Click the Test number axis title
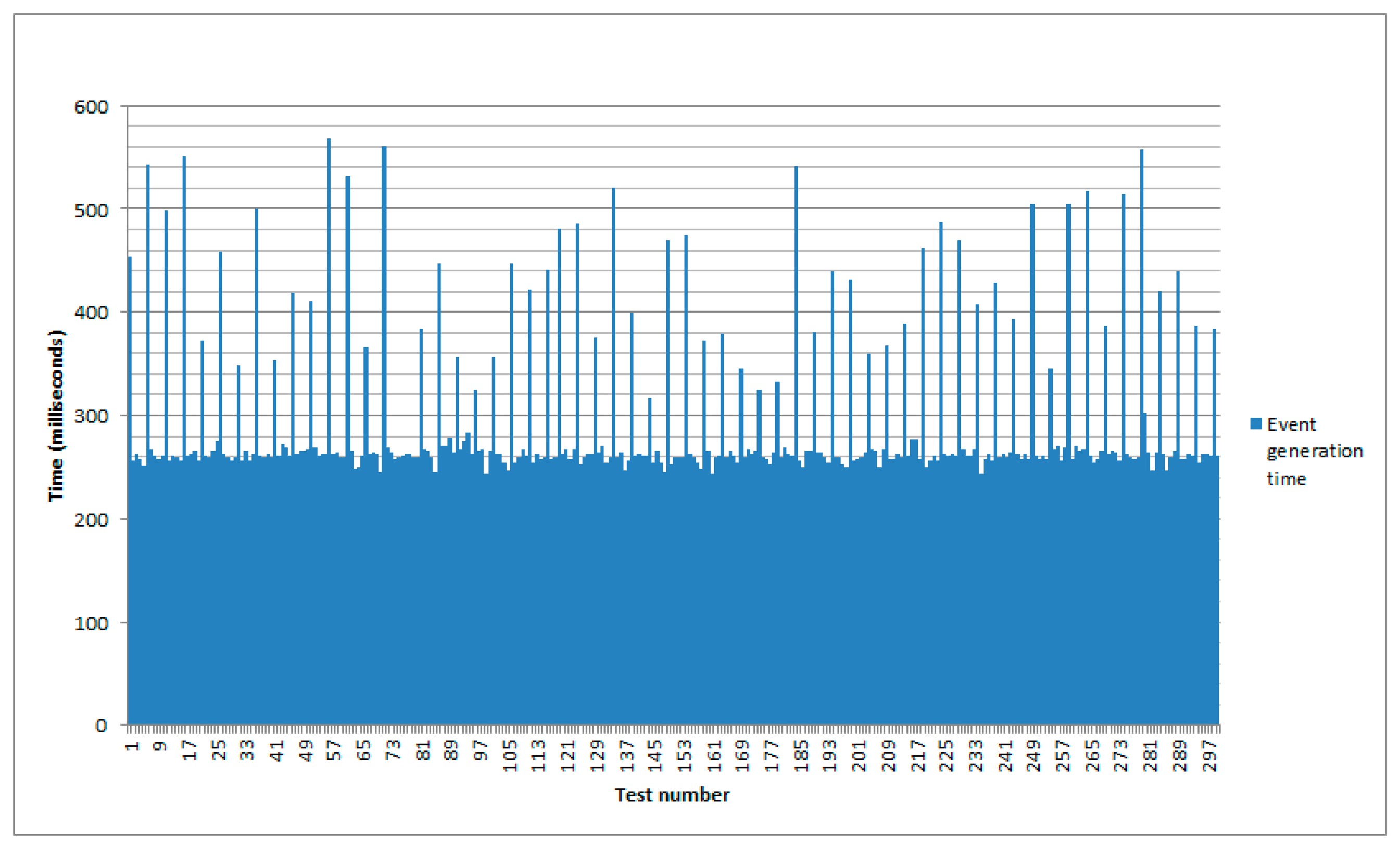Image resolution: width=1400 pixels, height=849 pixels. (672, 794)
